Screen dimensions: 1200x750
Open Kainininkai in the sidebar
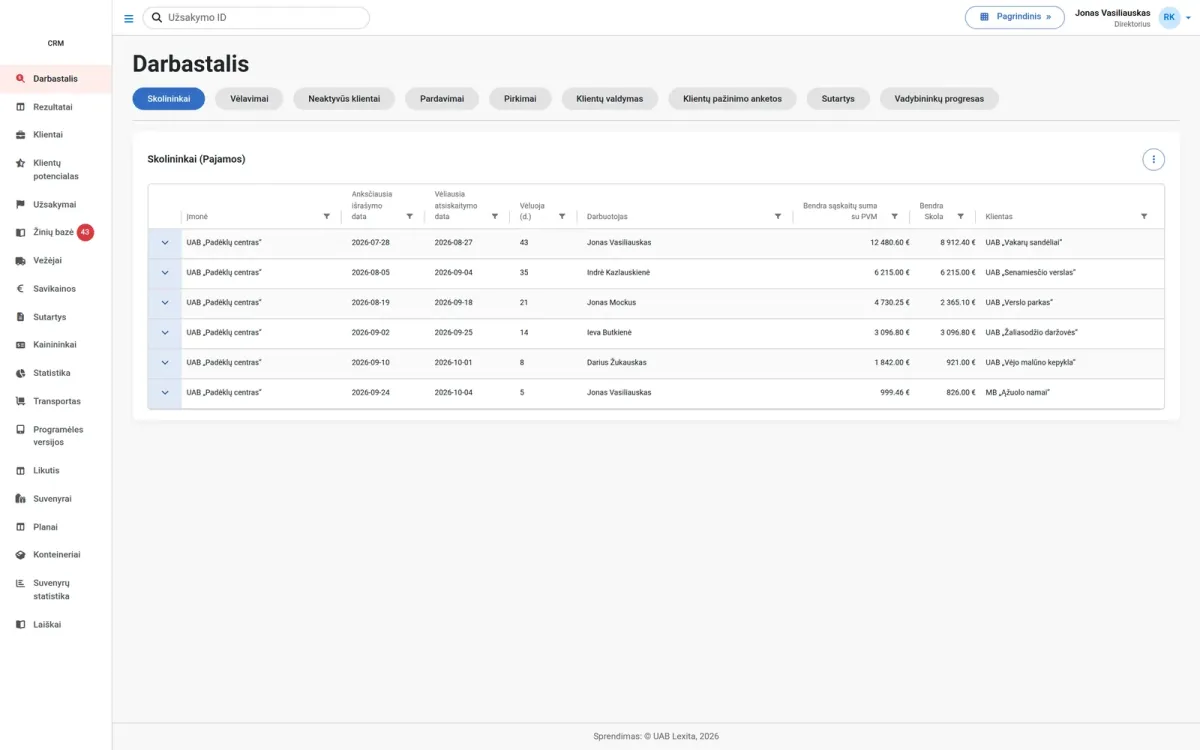[56, 345]
